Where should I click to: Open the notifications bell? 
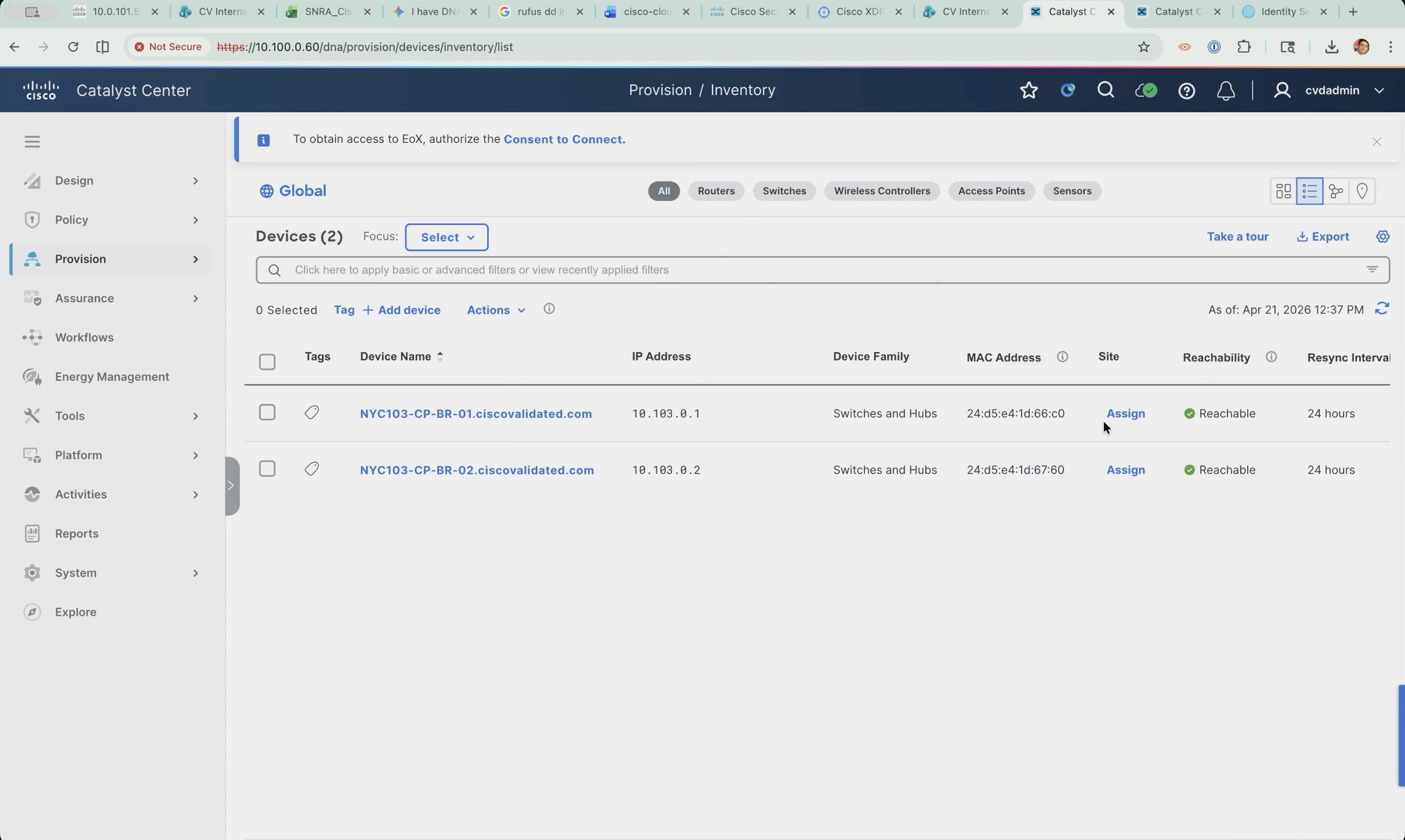[x=1225, y=91]
